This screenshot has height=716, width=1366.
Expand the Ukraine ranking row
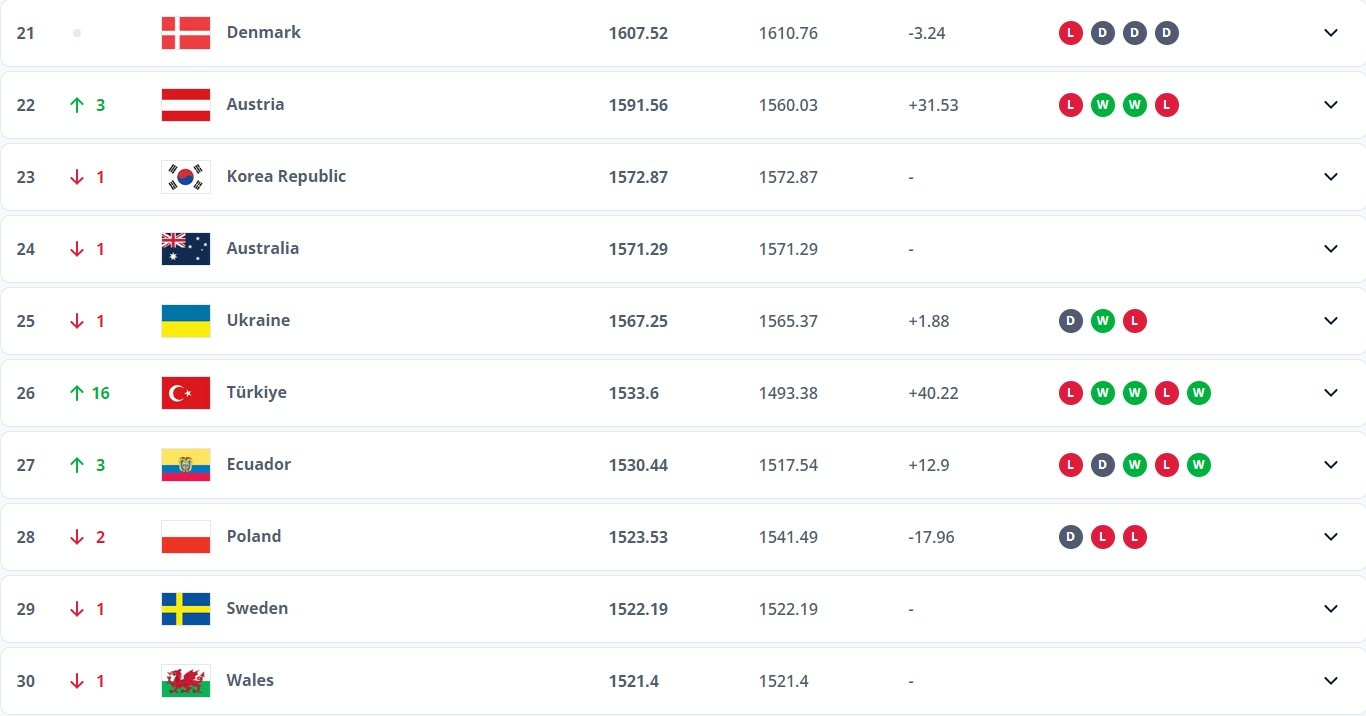(x=1331, y=321)
